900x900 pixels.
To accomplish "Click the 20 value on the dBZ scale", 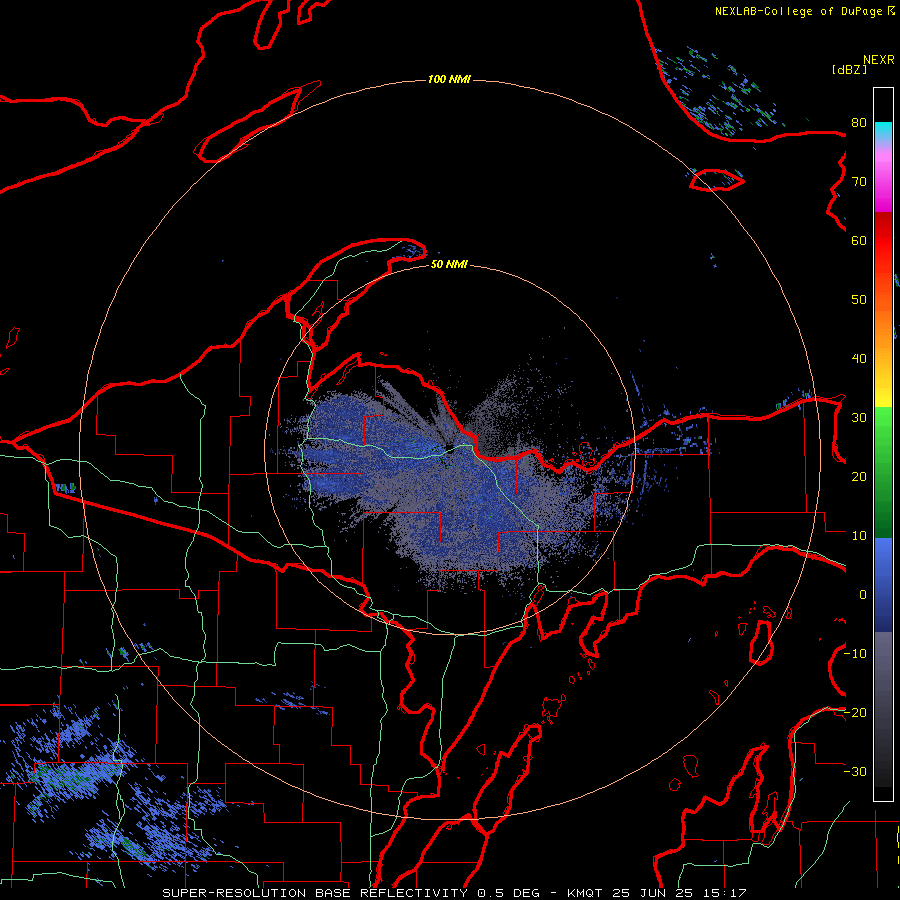I will click(859, 476).
